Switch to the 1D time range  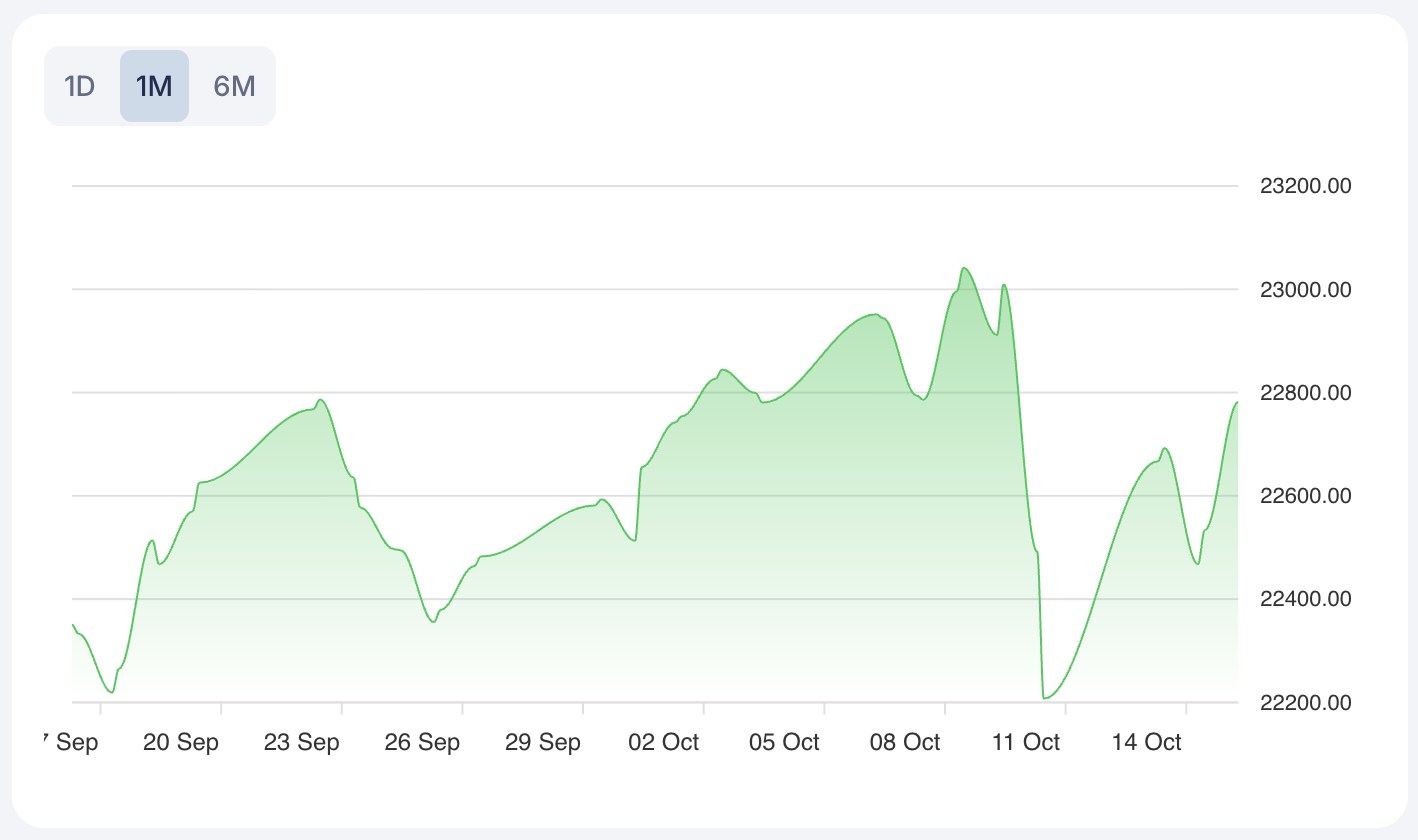click(80, 86)
